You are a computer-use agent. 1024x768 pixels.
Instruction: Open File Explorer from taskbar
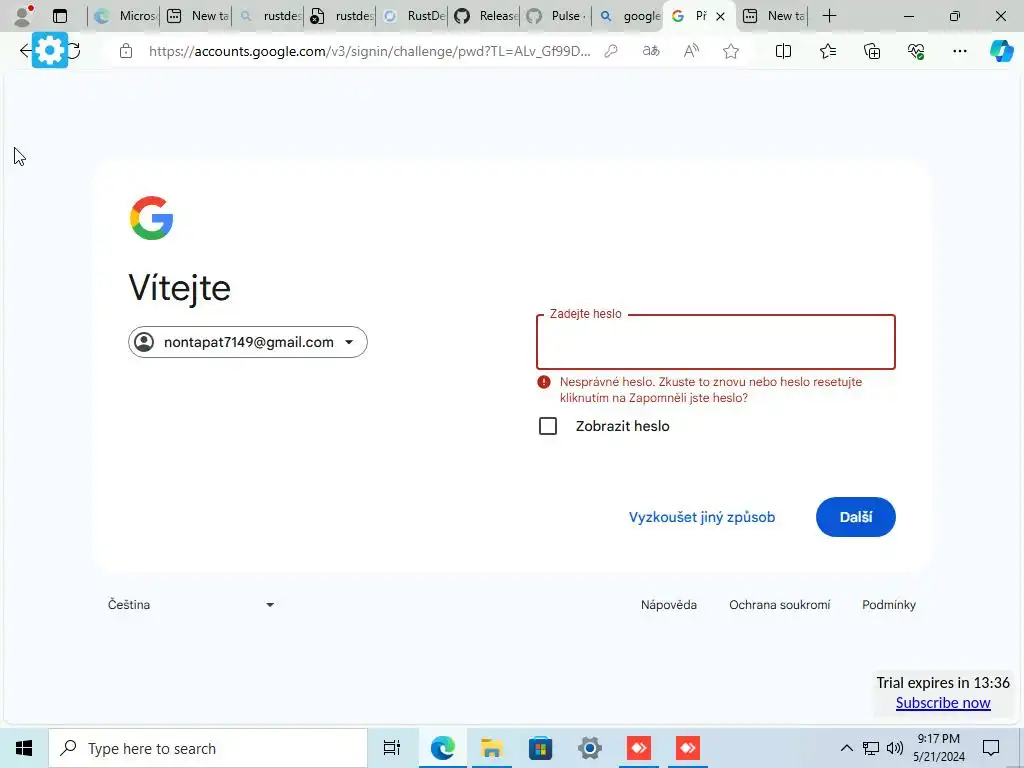pos(491,748)
